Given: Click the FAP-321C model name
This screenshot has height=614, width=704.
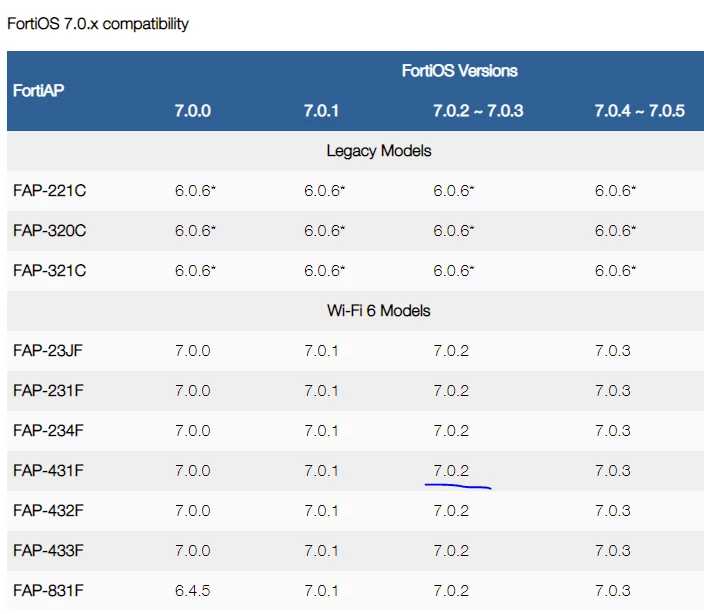Looking at the screenshot, I should click(49, 271).
